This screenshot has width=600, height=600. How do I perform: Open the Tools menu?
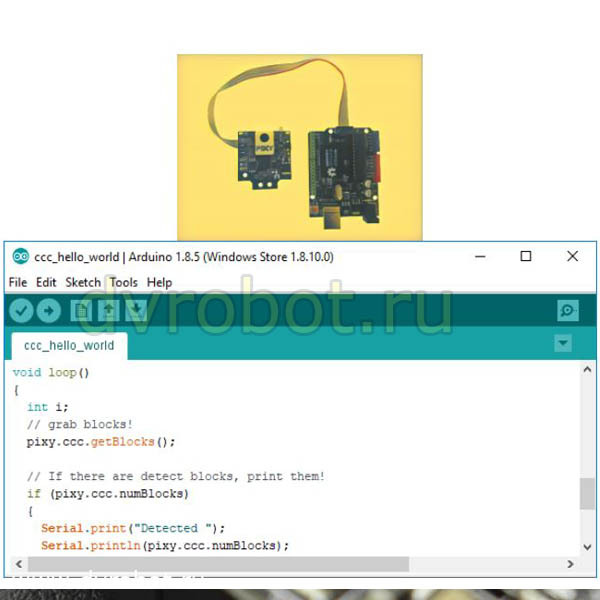pos(124,282)
